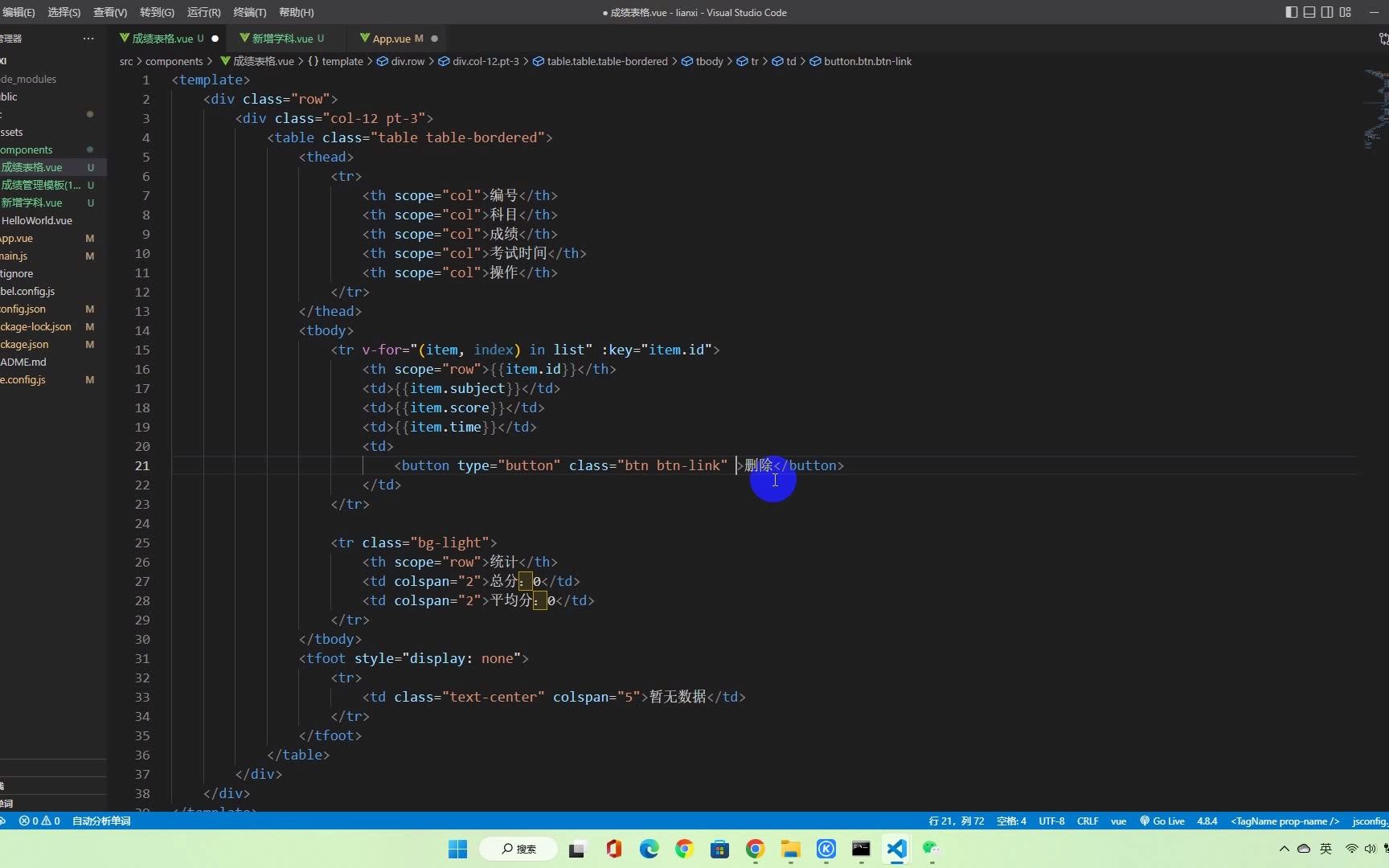Image resolution: width=1389 pixels, height=868 pixels.
Task: Click breadcrumb 'template' symbol
Action: tap(335, 61)
